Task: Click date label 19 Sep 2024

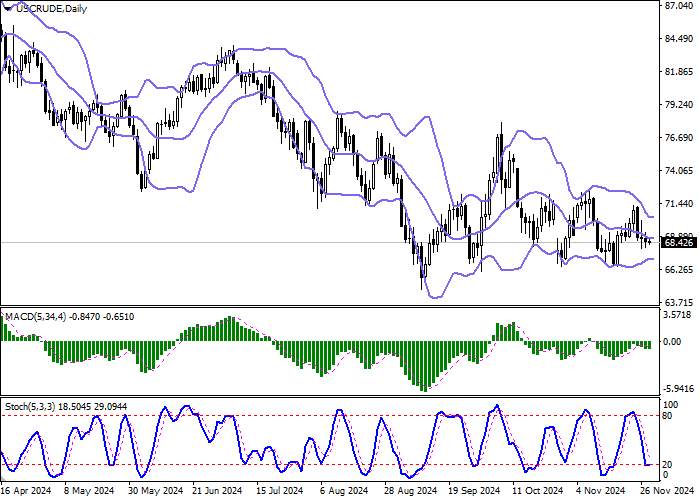Action: [x=475, y=491]
